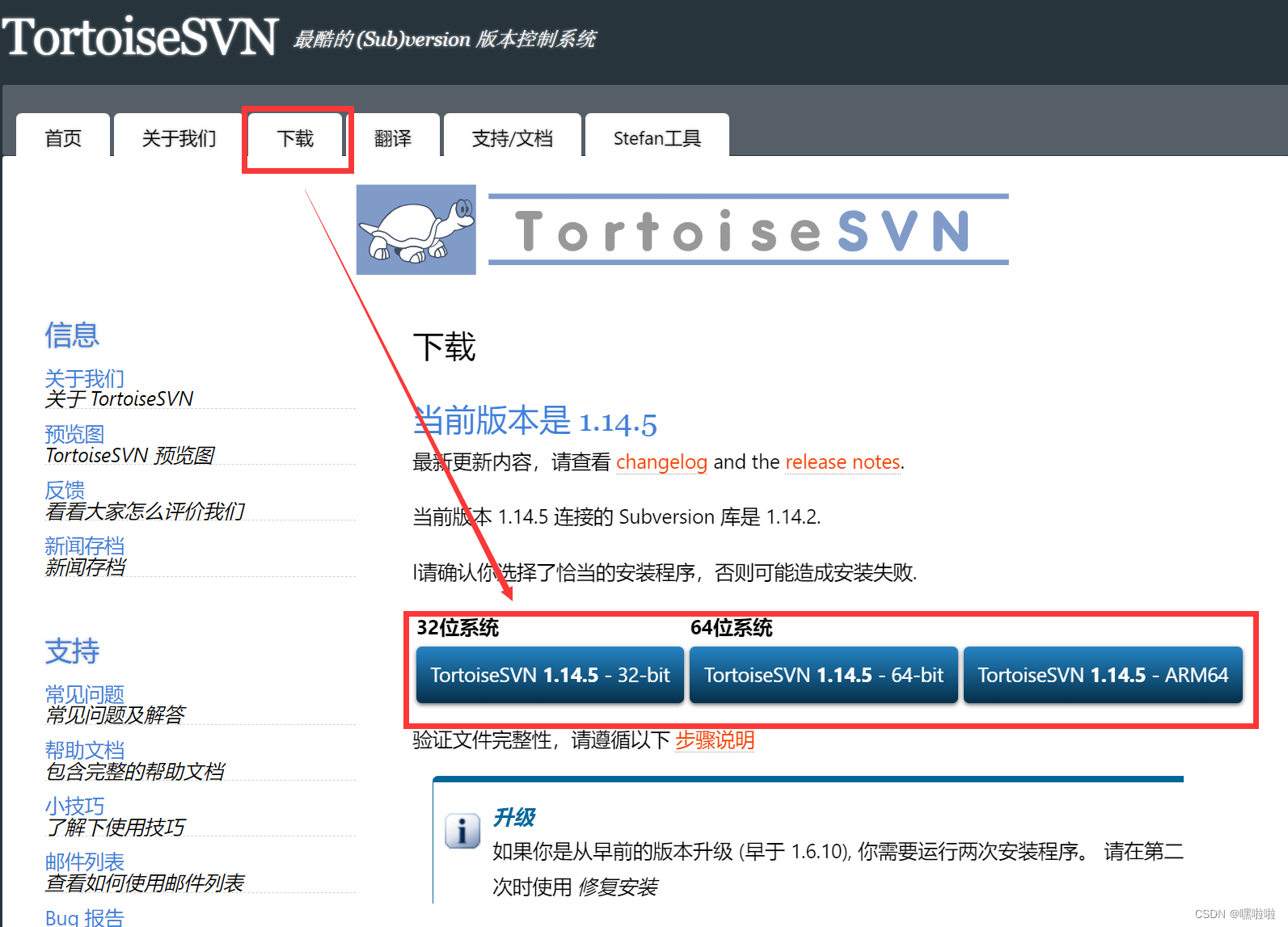The height and width of the screenshot is (927, 1288).
Task: Download TortoiseSVN 1.14.5 ARM64 installer
Action: click(1103, 675)
